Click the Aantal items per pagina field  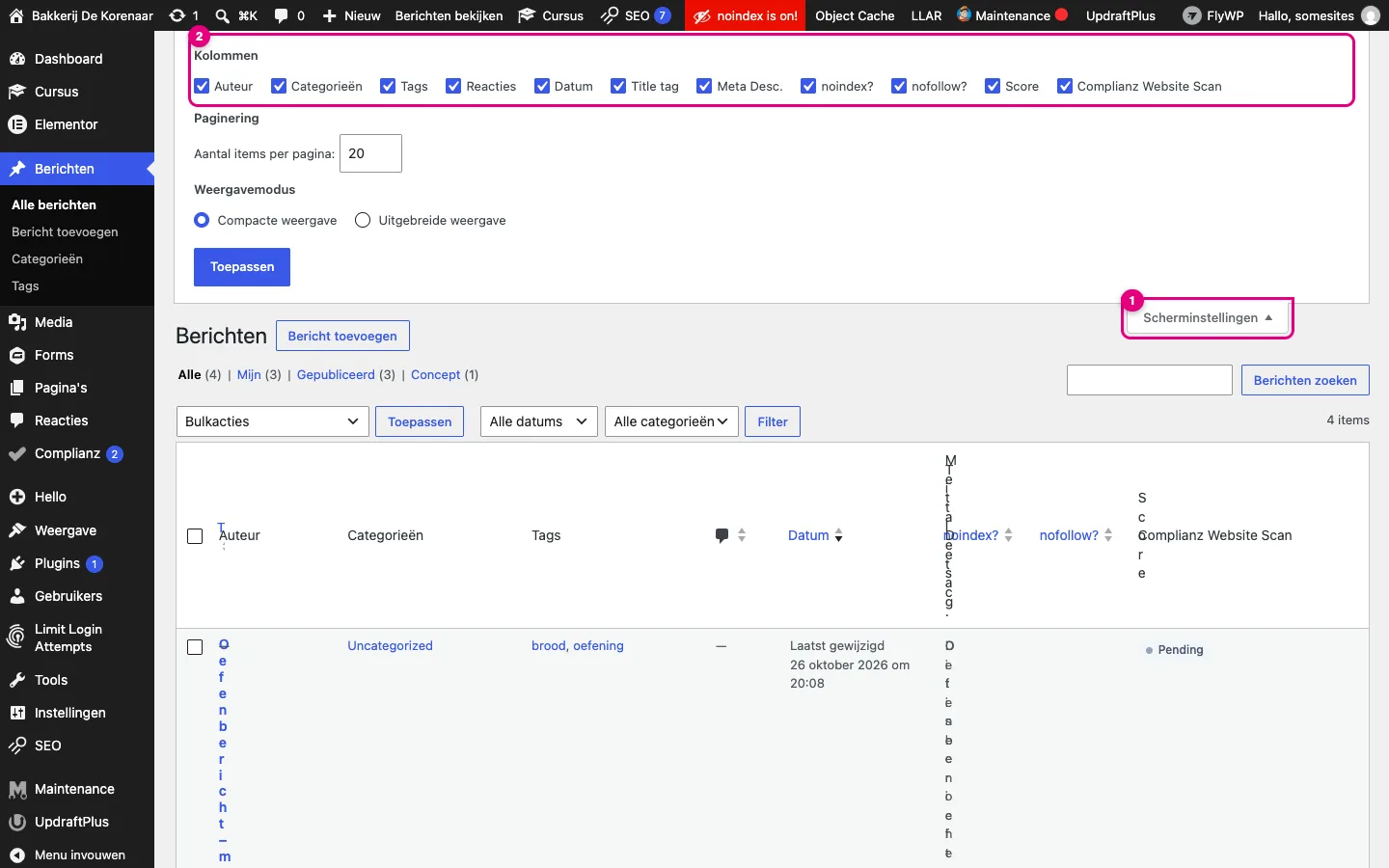370,153
